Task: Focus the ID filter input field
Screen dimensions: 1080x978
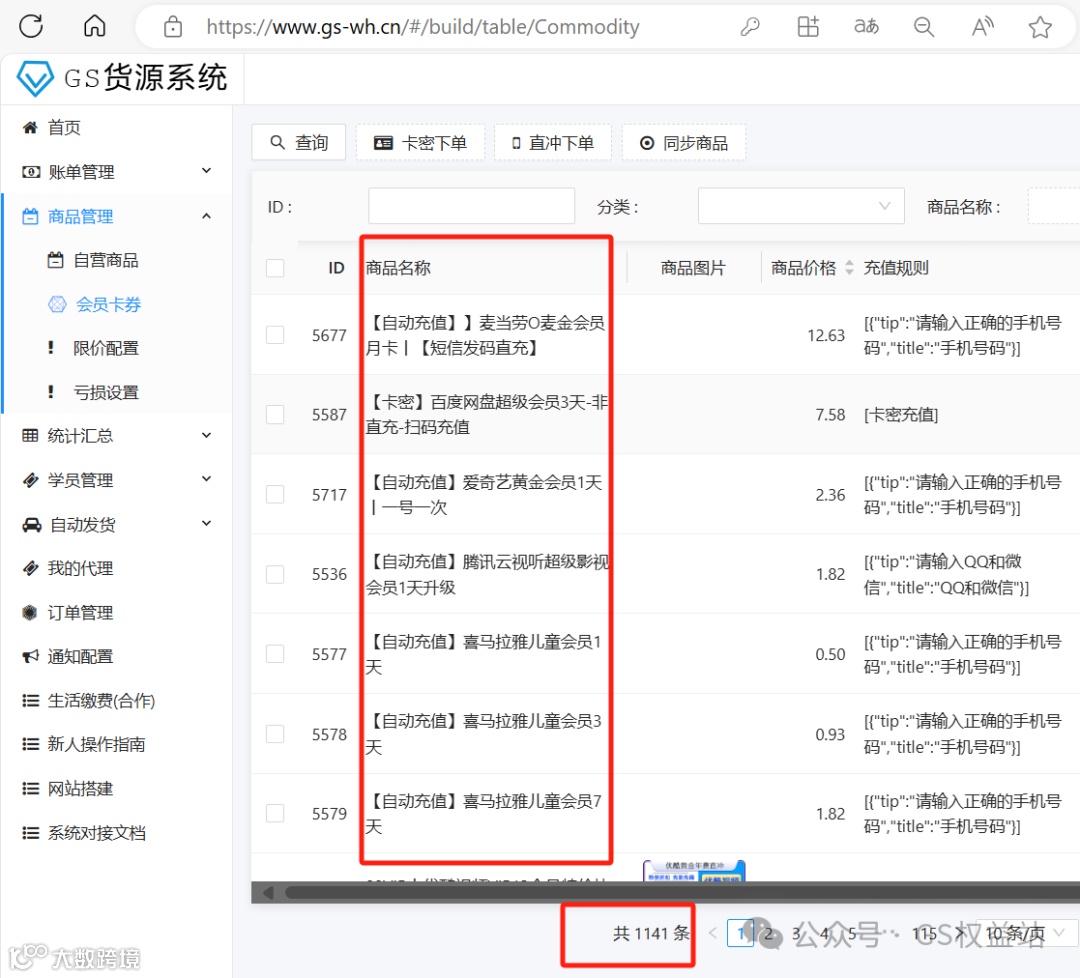Action: tap(472, 206)
